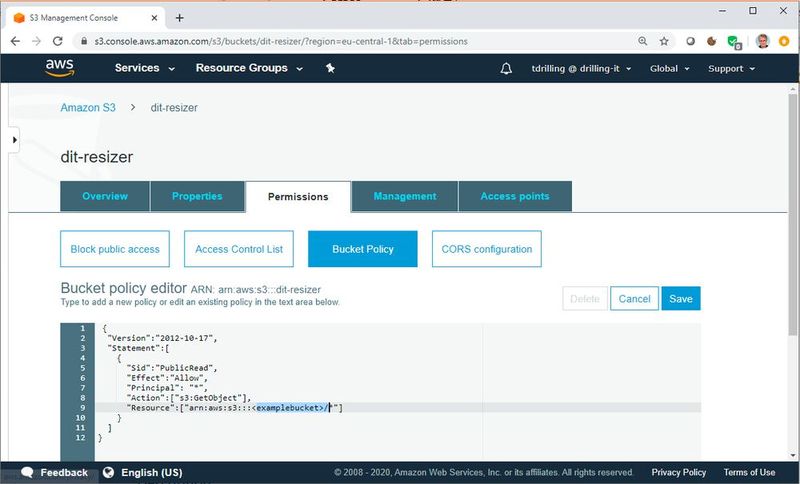Click the English (US) language selector
This screenshot has width=800, height=484.
click(x=152, y=472)
